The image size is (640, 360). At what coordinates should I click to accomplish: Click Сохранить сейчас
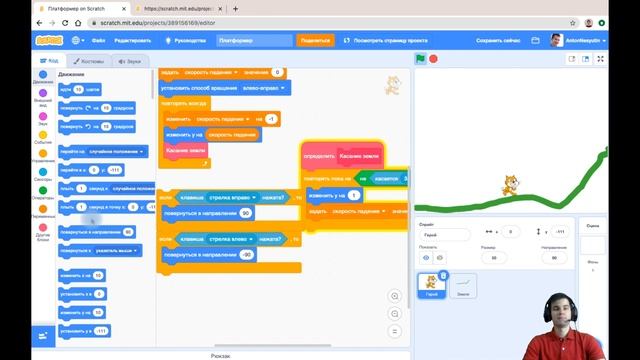coord(498,40)
